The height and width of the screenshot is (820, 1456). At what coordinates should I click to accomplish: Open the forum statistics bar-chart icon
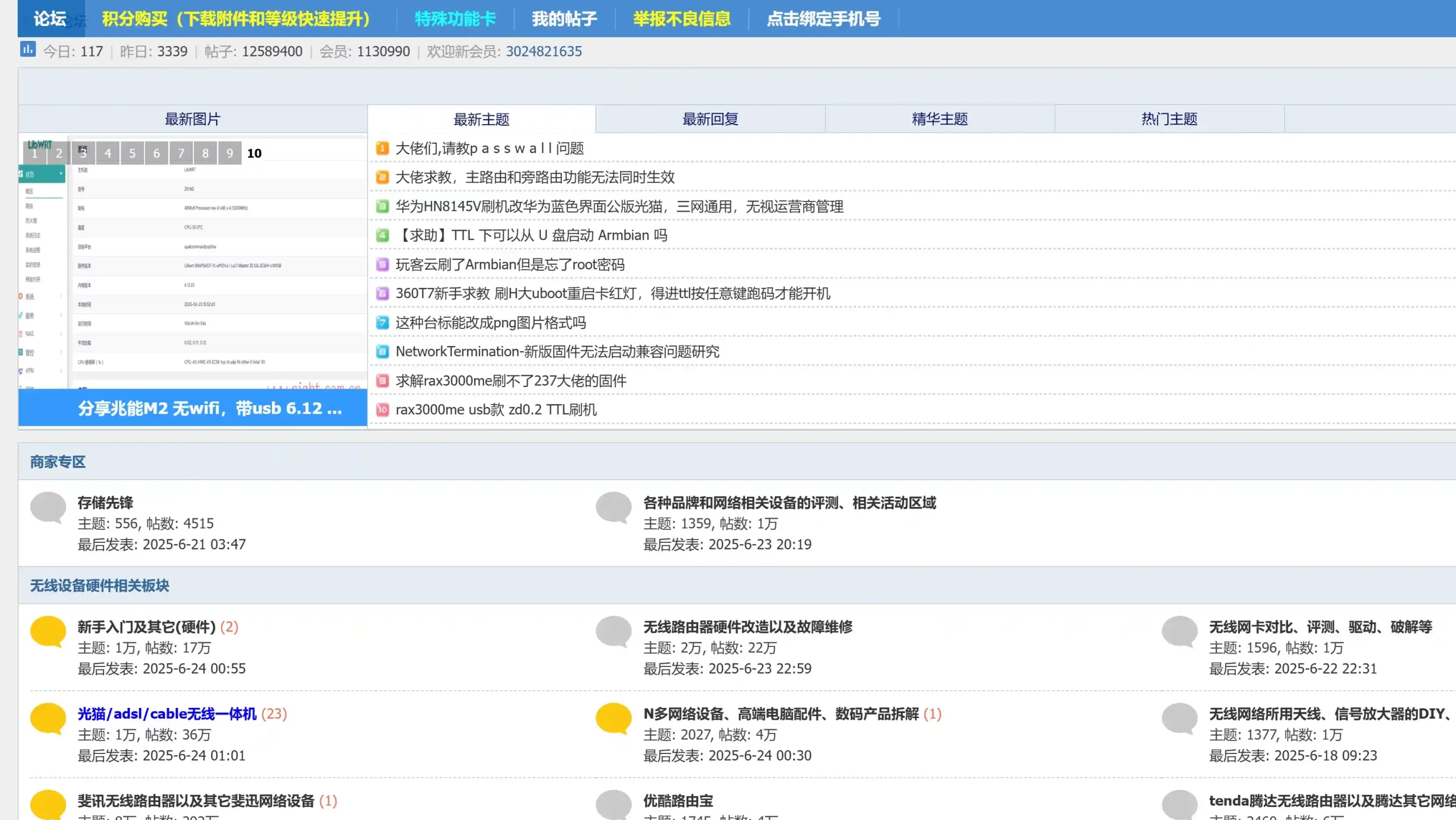tap(28, 50)
